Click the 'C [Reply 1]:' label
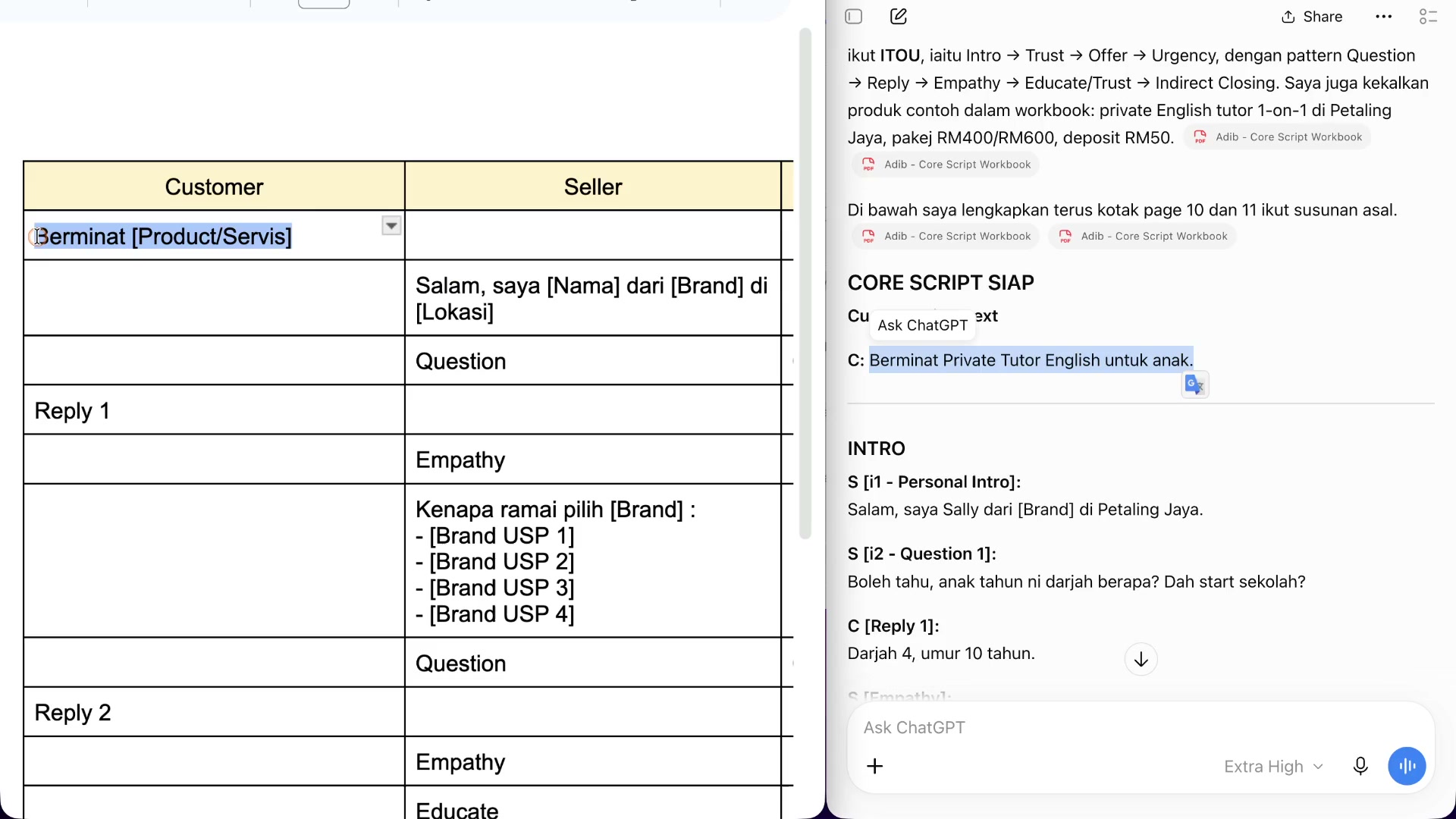The image size is (1456, 819). click(893, 626)
